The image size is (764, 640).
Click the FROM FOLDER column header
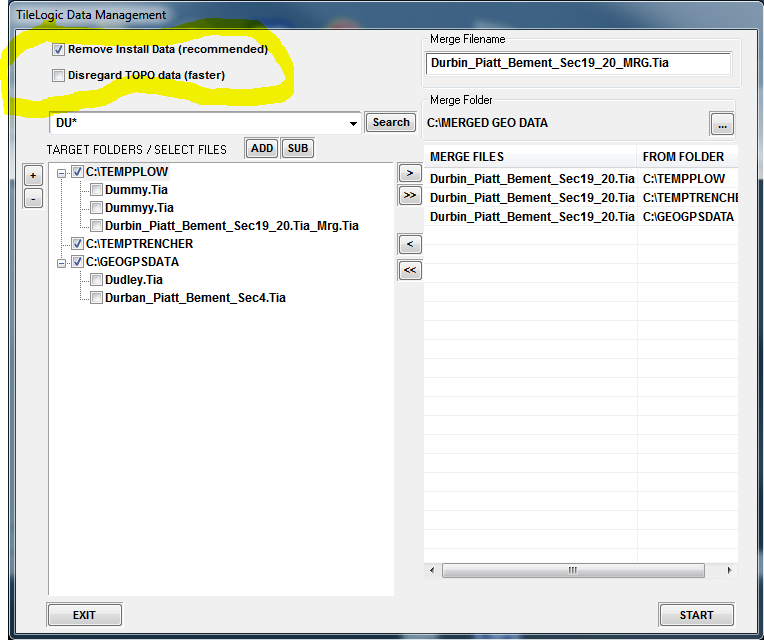coord(686,157)
